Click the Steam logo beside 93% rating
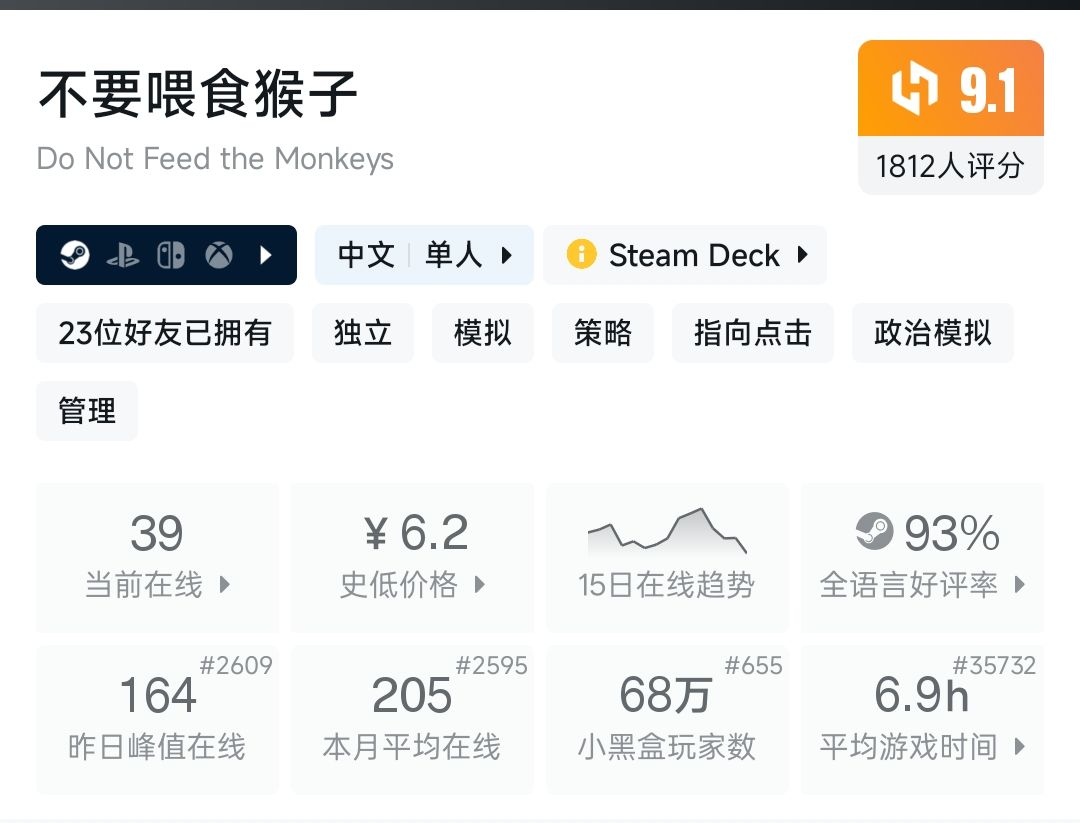Screen dimensions: 1080x823 click(x=874, y=532)
